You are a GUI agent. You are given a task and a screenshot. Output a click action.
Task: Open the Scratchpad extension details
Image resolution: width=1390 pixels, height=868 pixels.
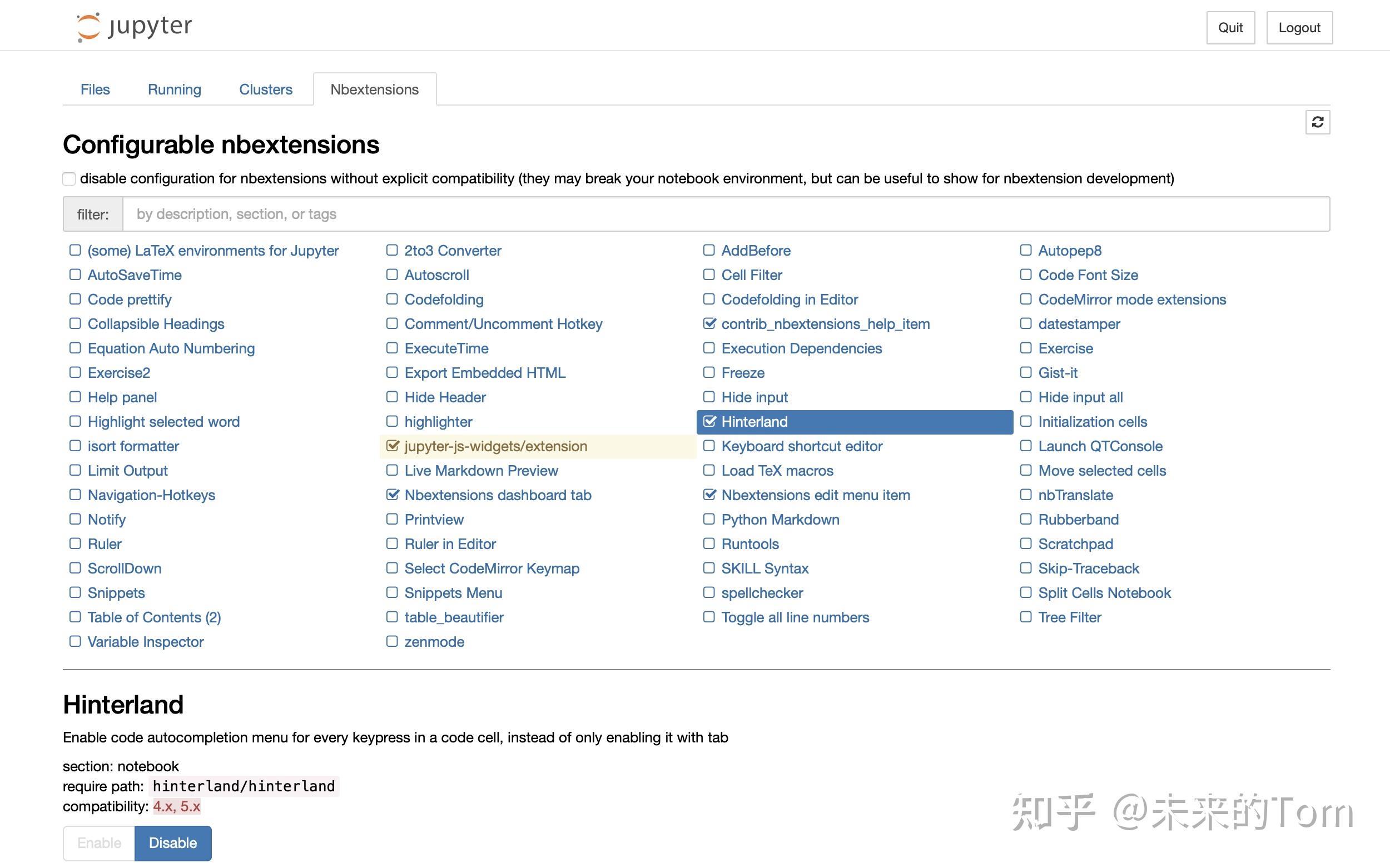(x=1075, y=543)
